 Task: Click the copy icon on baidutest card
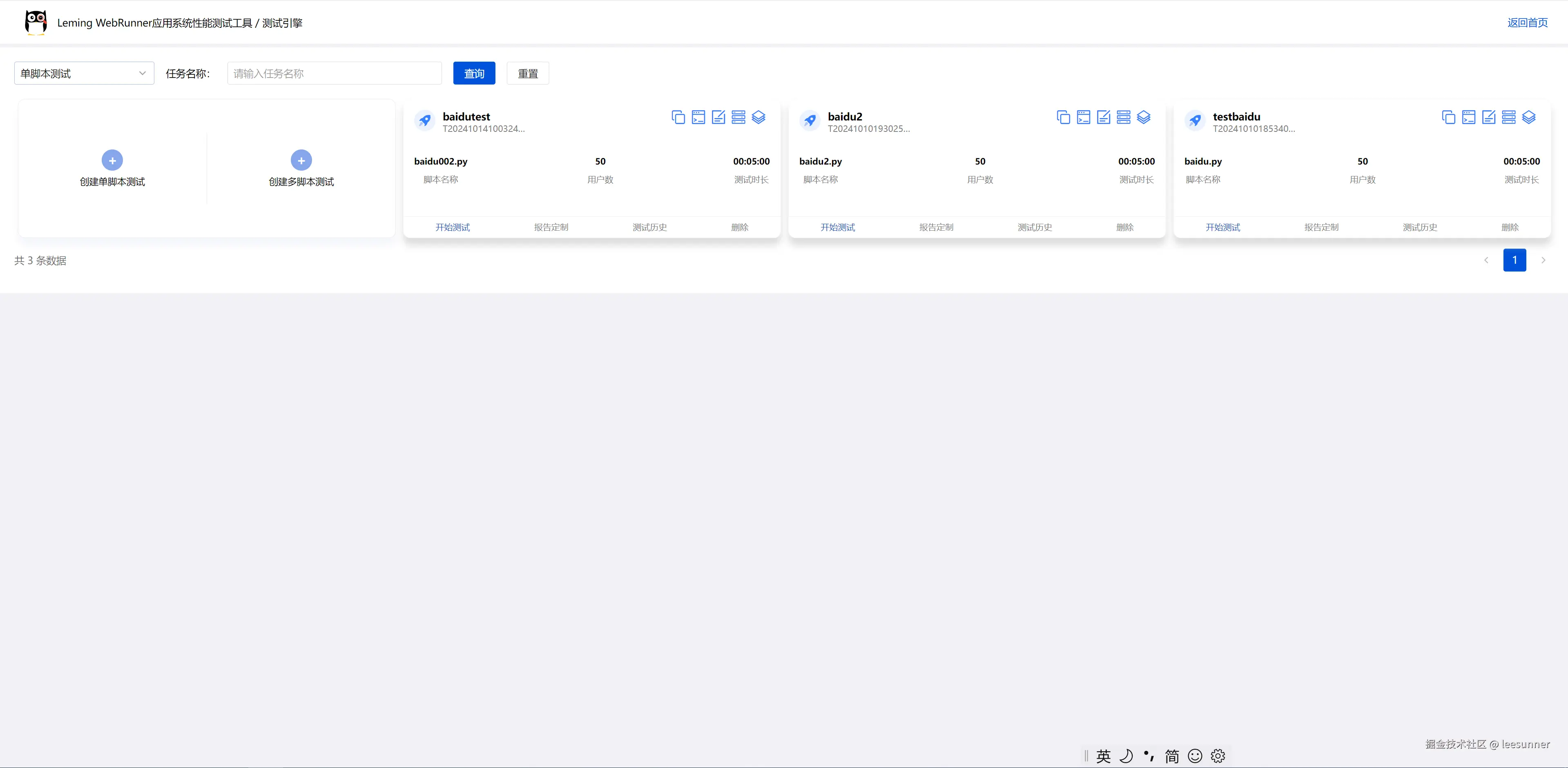678,118
